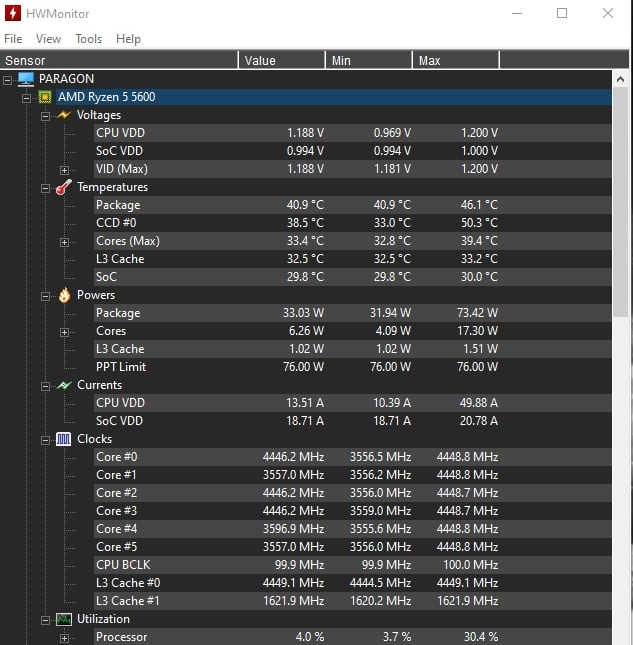Click the Currents green wave icon
633x645 pixels.
tap(64, 385)
